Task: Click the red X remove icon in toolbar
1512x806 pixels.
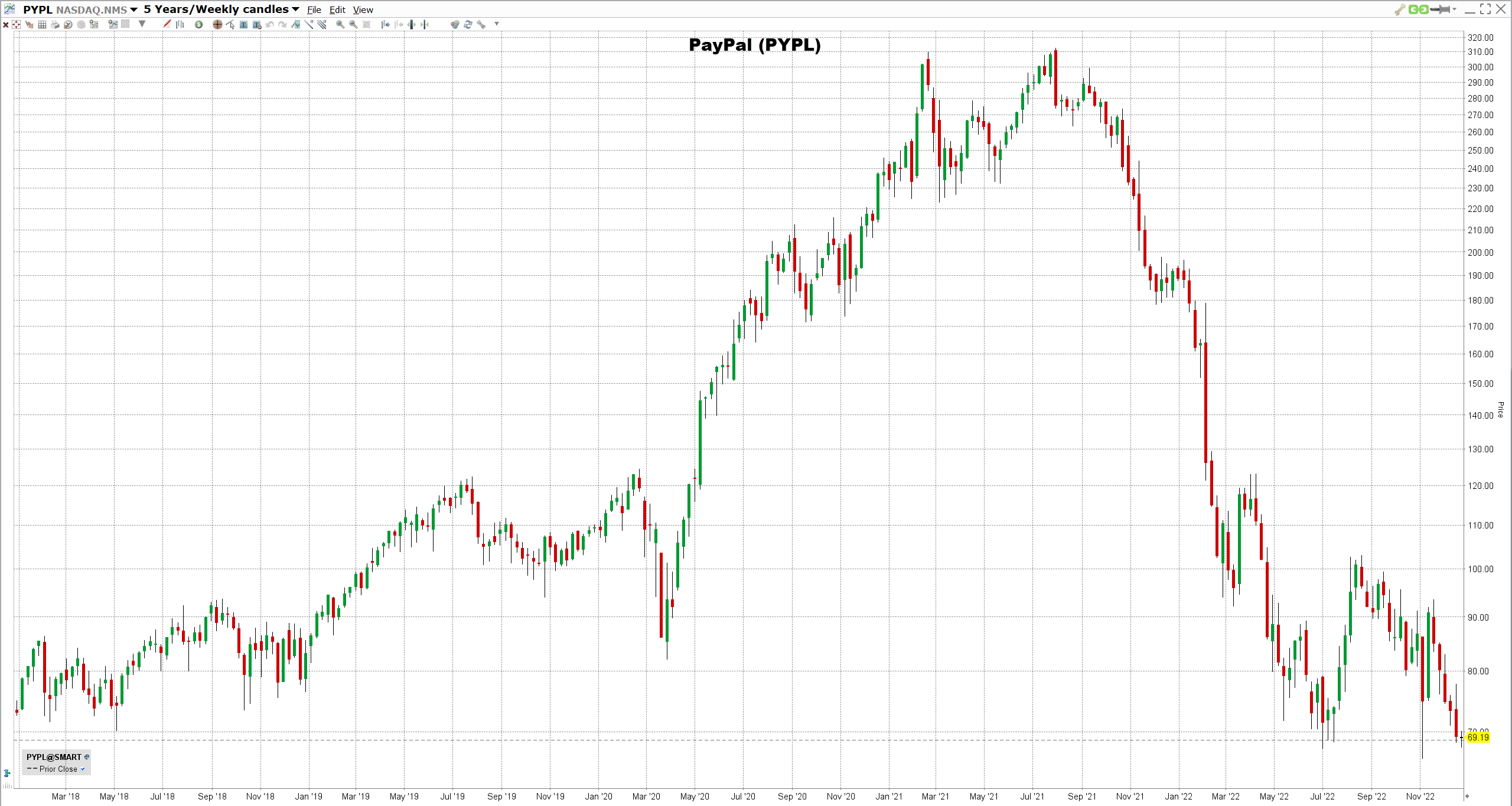Action: coord(6,25)
